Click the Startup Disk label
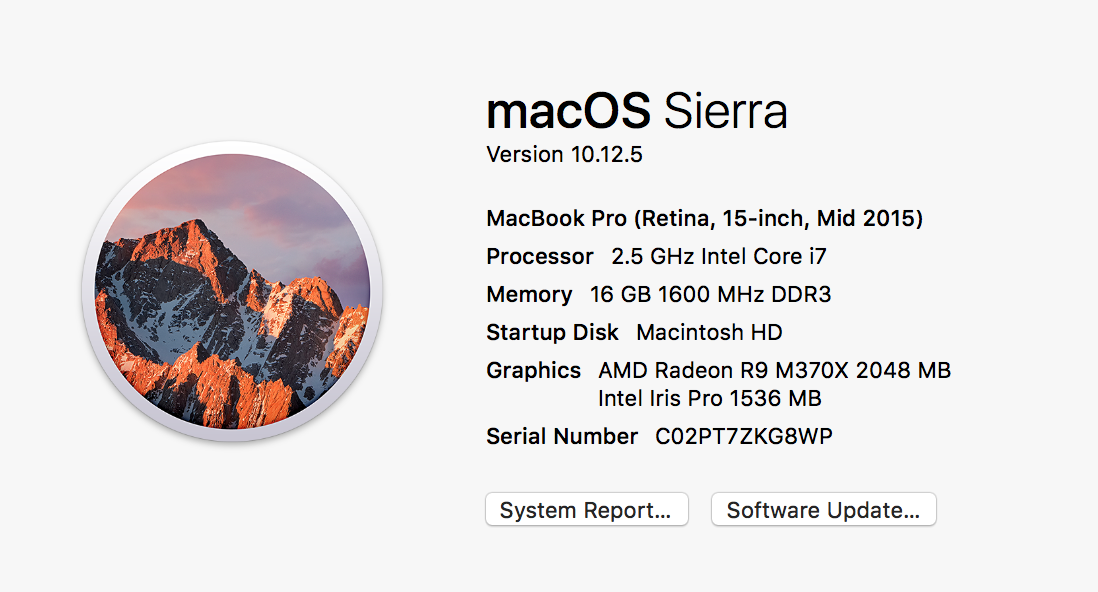The width and height of the screenshot is (1098, 592). point(553,332)
